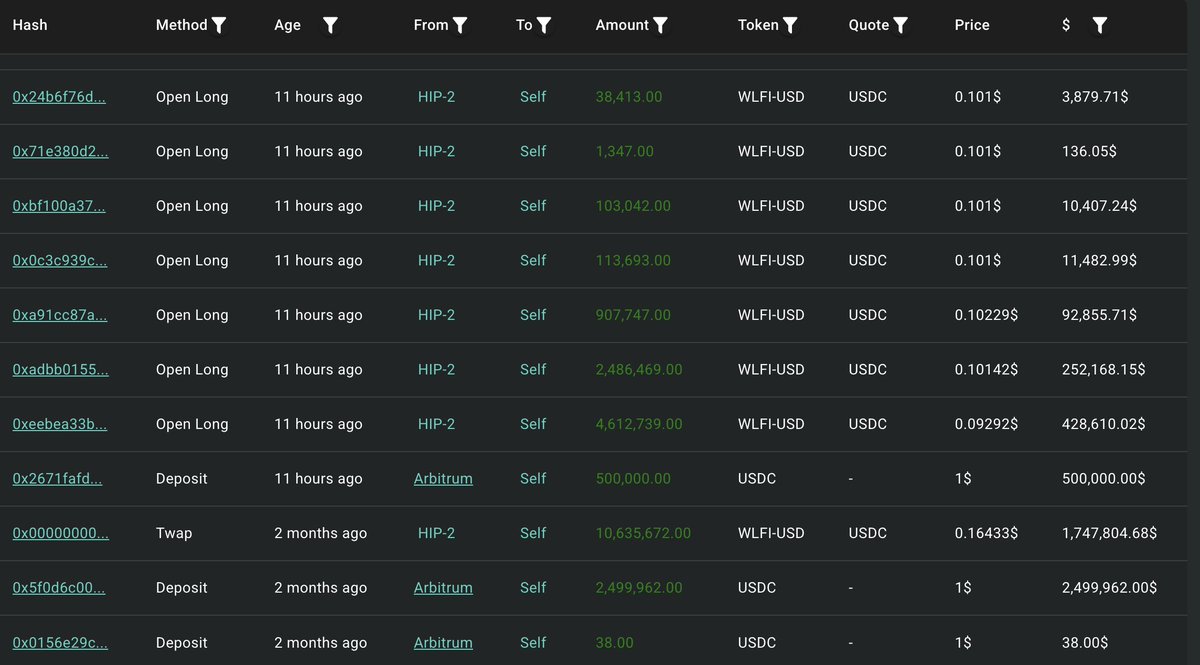Follow the 0x2671fafd deposit hash link

57,479
